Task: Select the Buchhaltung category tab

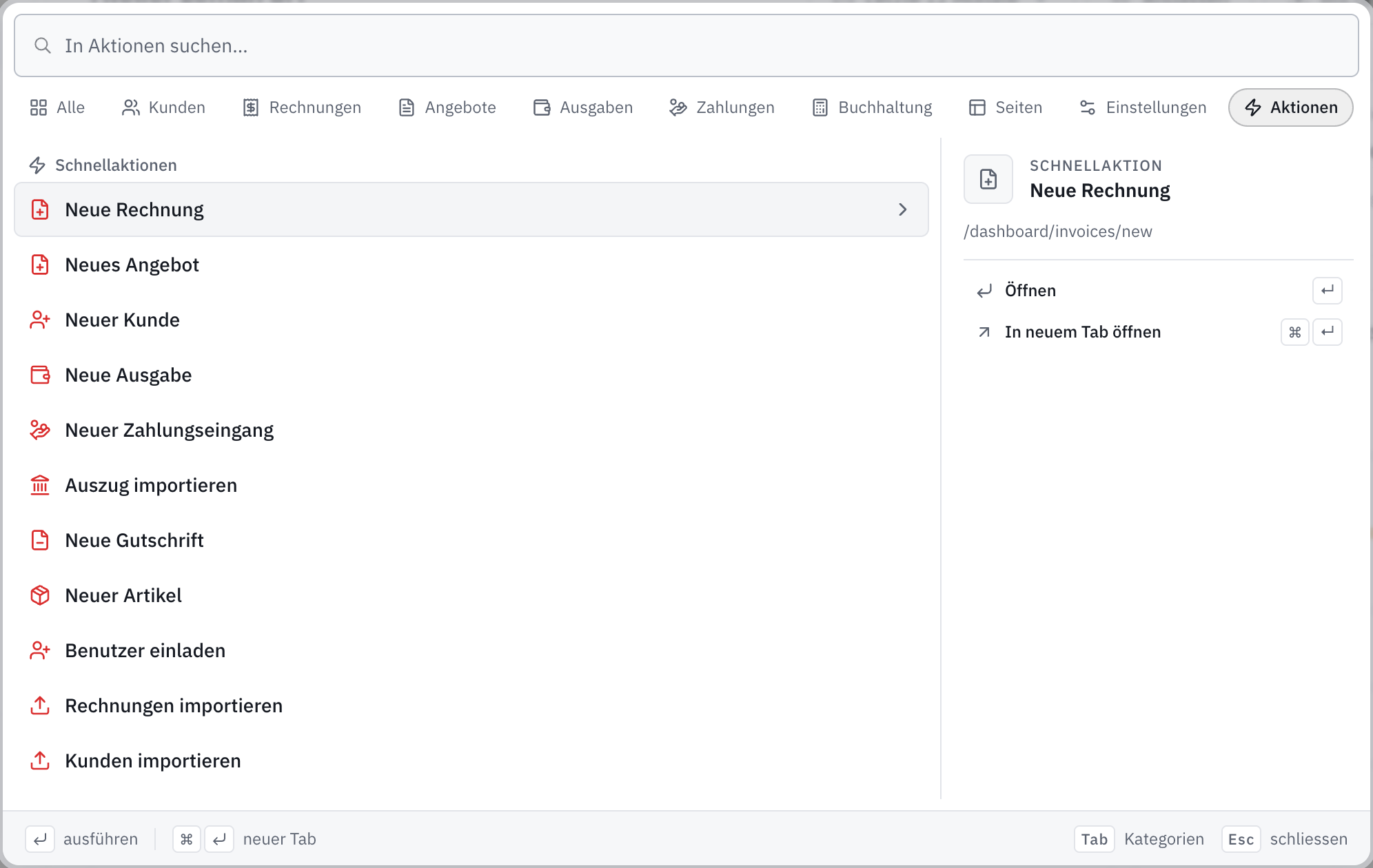Action: [872, 107]
